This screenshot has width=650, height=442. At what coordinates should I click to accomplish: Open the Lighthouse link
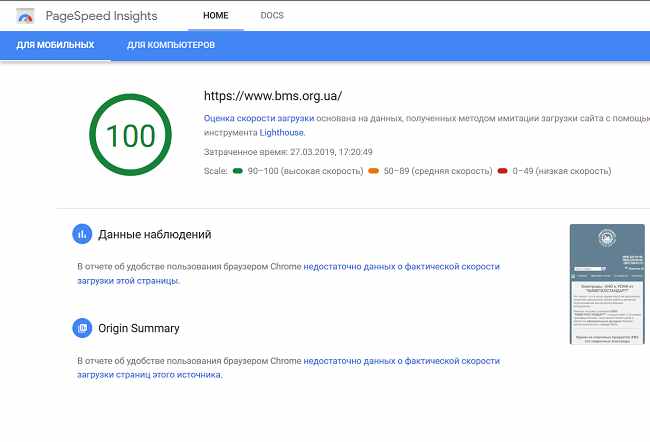281,133
